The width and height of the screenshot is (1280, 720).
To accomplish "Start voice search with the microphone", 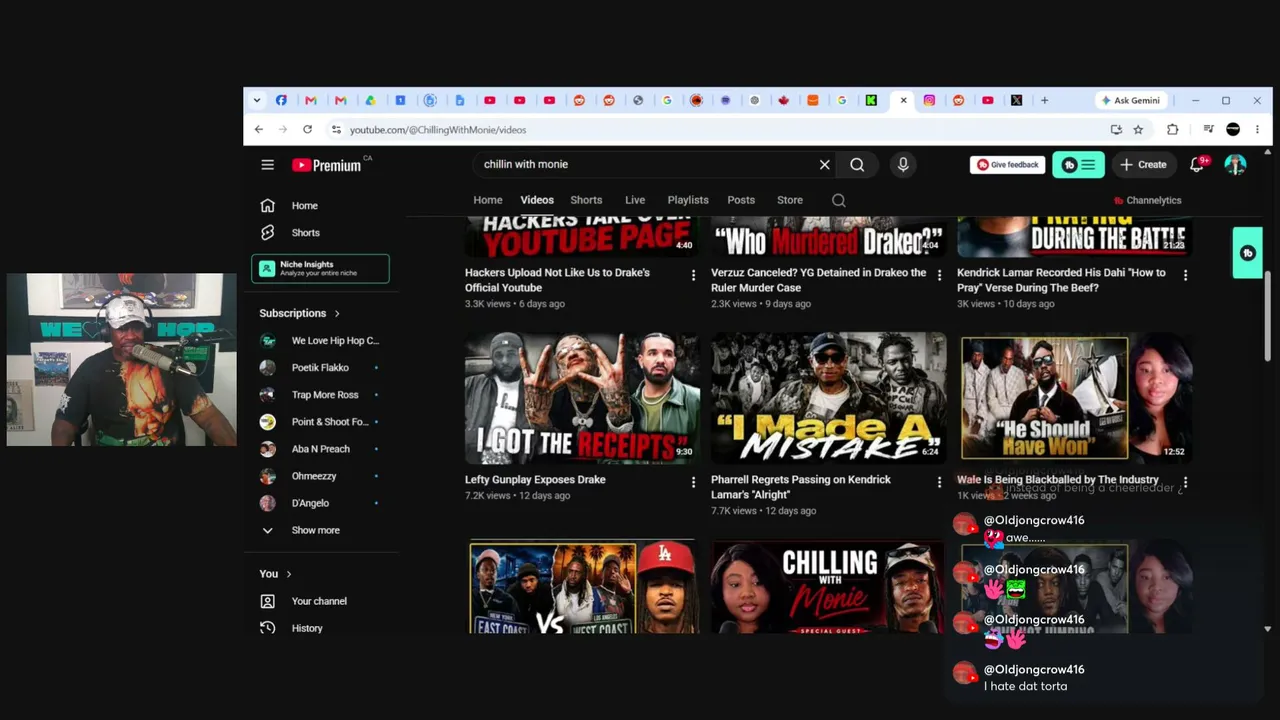I will (903, 165).
